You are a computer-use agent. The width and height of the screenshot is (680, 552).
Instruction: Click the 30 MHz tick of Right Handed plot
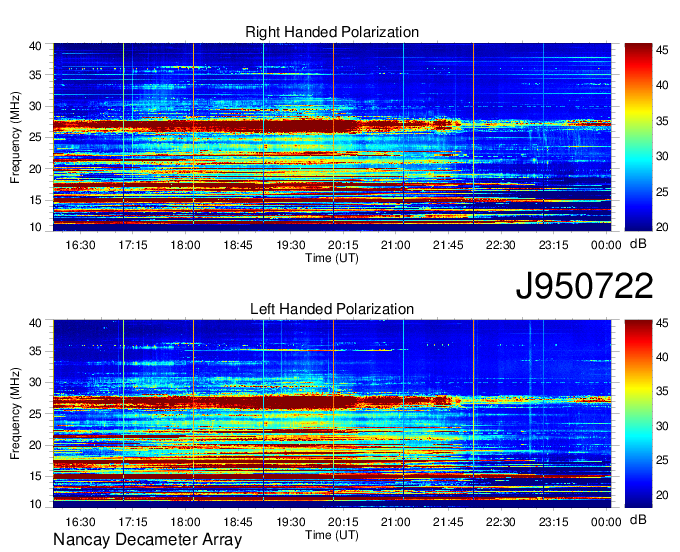[35, 106]
